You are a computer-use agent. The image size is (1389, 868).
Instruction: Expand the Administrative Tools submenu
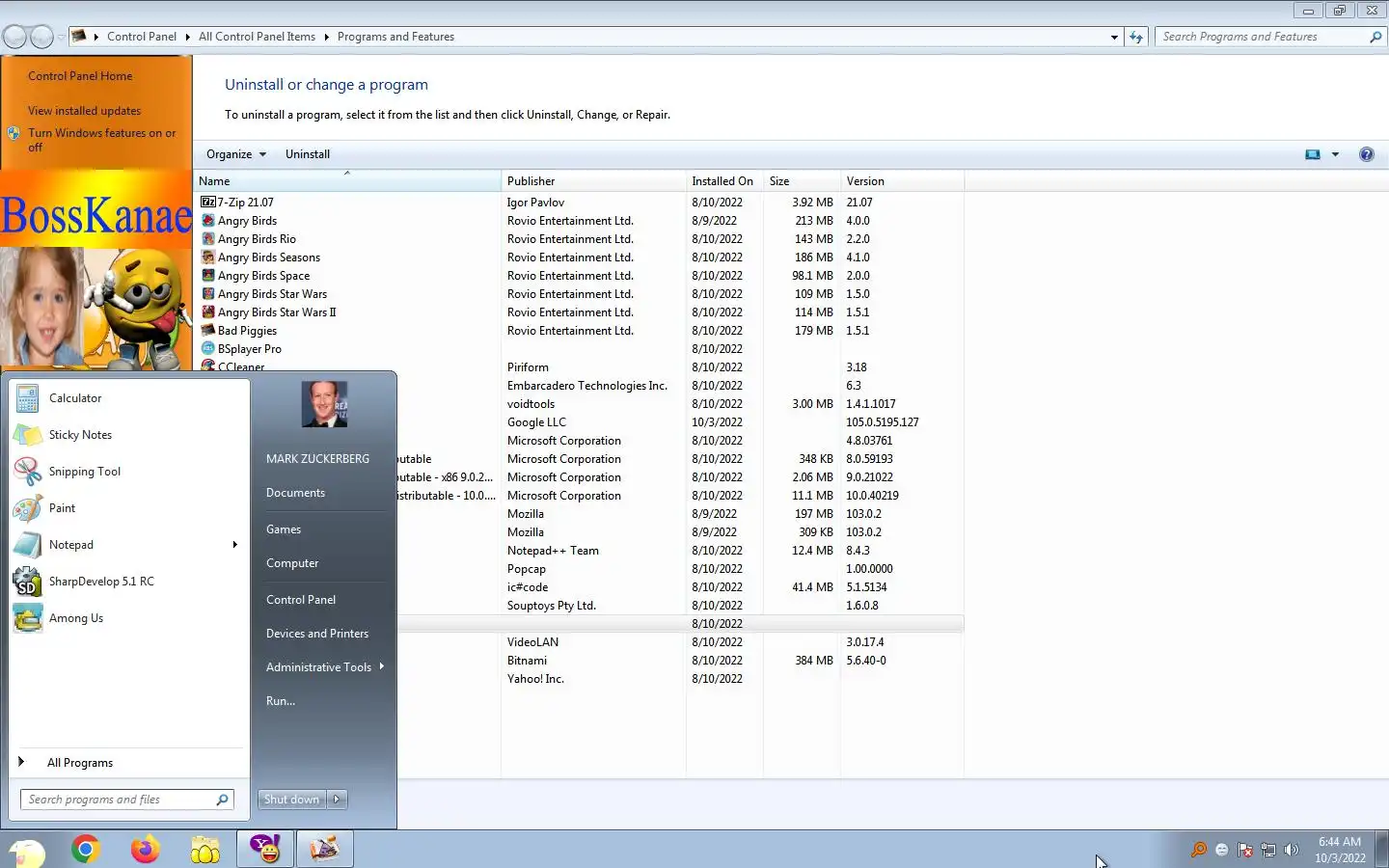pos(382,666)
